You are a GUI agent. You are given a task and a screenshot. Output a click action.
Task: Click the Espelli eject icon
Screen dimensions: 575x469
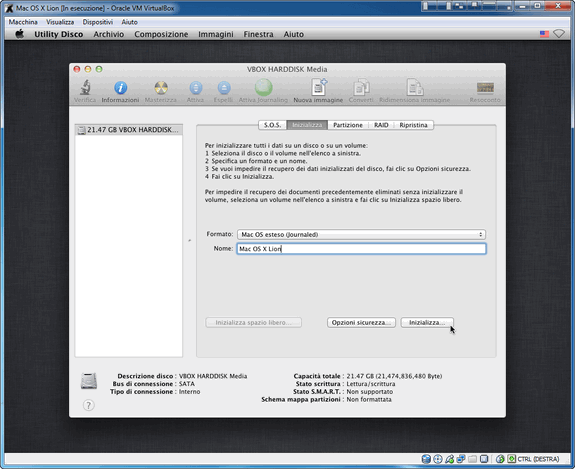tap(224, 88)
